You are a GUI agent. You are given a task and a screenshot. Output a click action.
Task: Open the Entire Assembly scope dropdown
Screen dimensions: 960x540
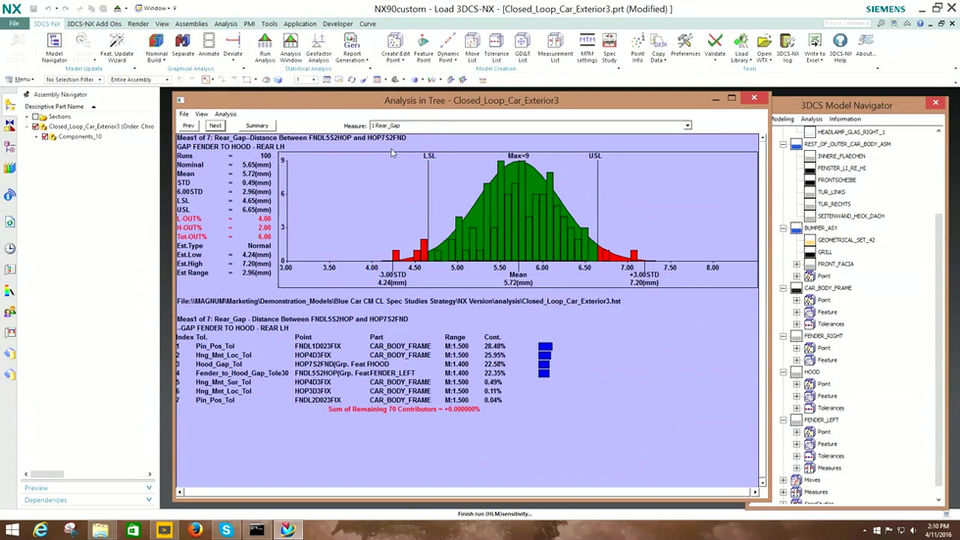click(x=139, y=80)
